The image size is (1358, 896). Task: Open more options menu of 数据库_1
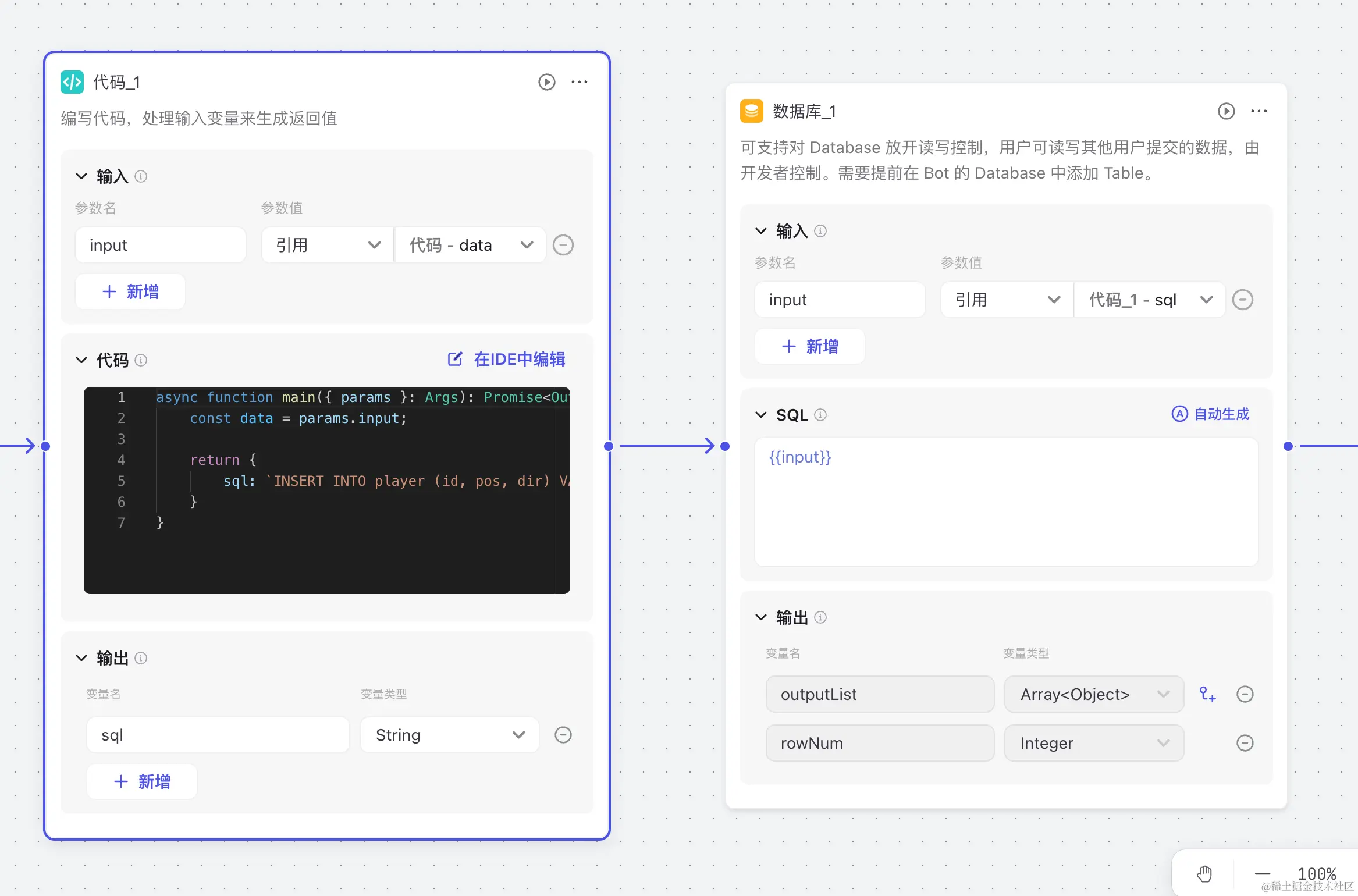click(1259, 111)
